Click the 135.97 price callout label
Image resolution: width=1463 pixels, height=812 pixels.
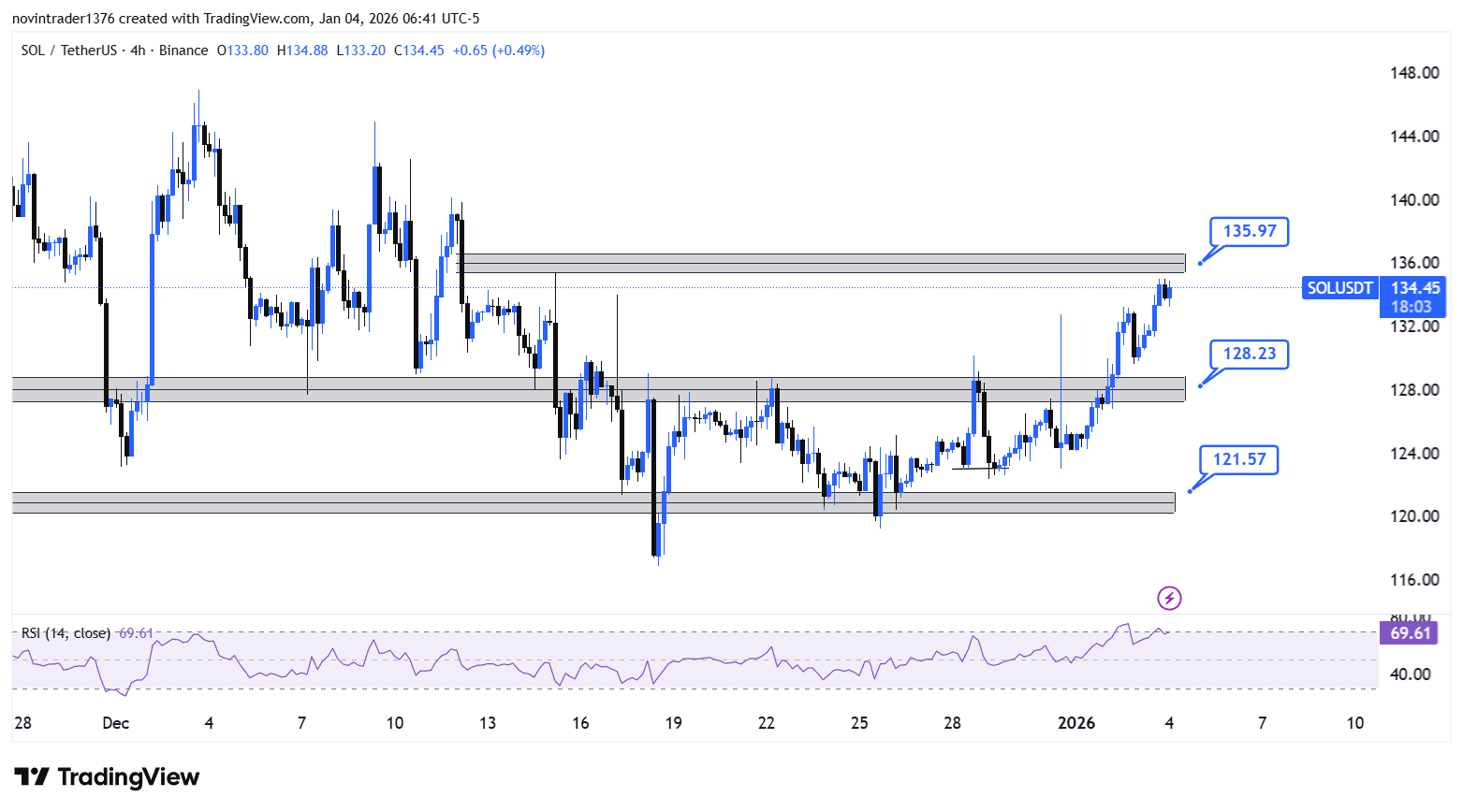[1250, 231]
